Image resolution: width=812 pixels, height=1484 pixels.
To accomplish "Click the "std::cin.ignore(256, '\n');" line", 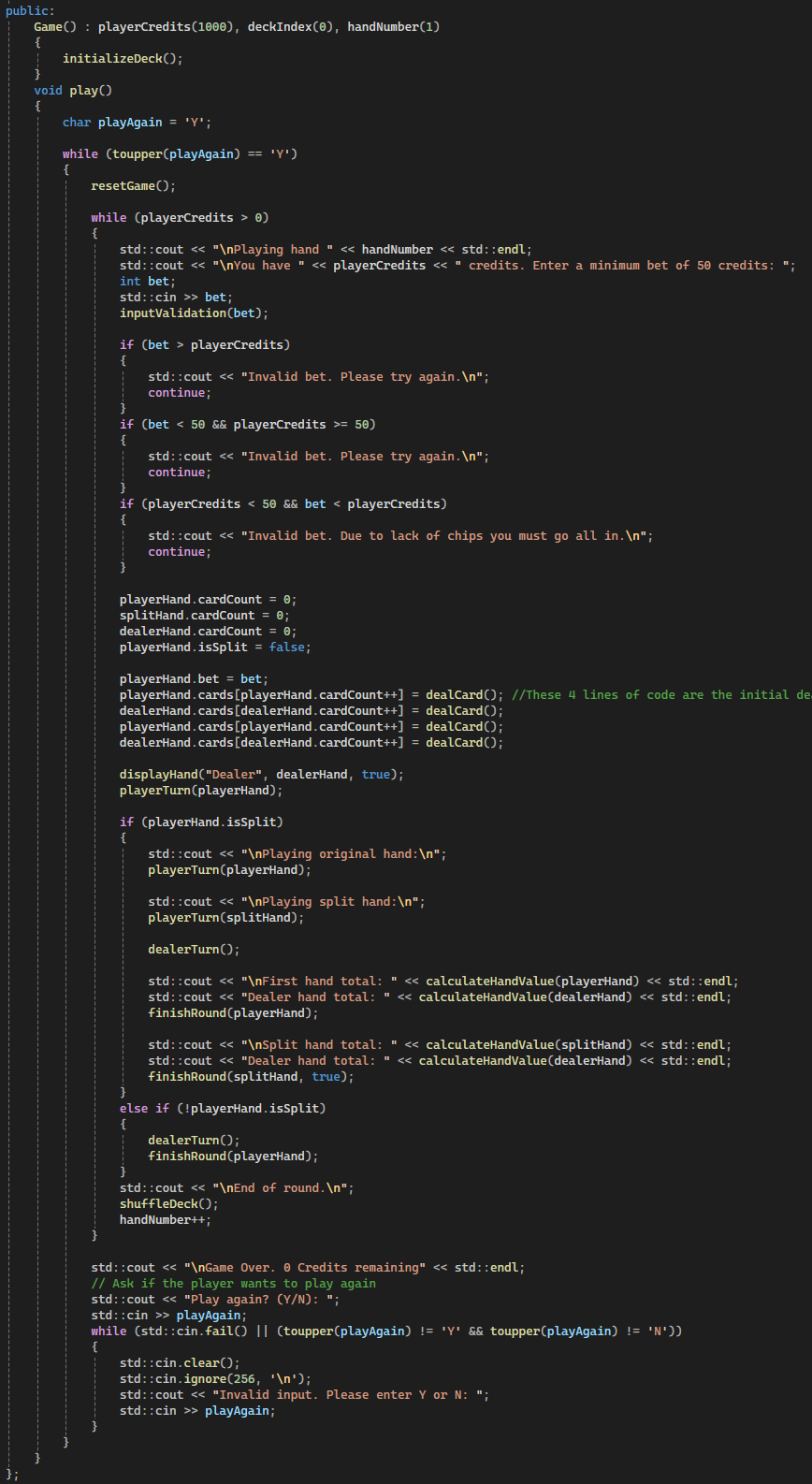I will coord(215,1378).
